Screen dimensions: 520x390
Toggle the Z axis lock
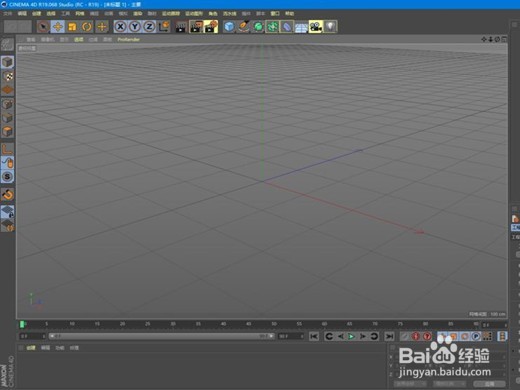coord(149,27)
